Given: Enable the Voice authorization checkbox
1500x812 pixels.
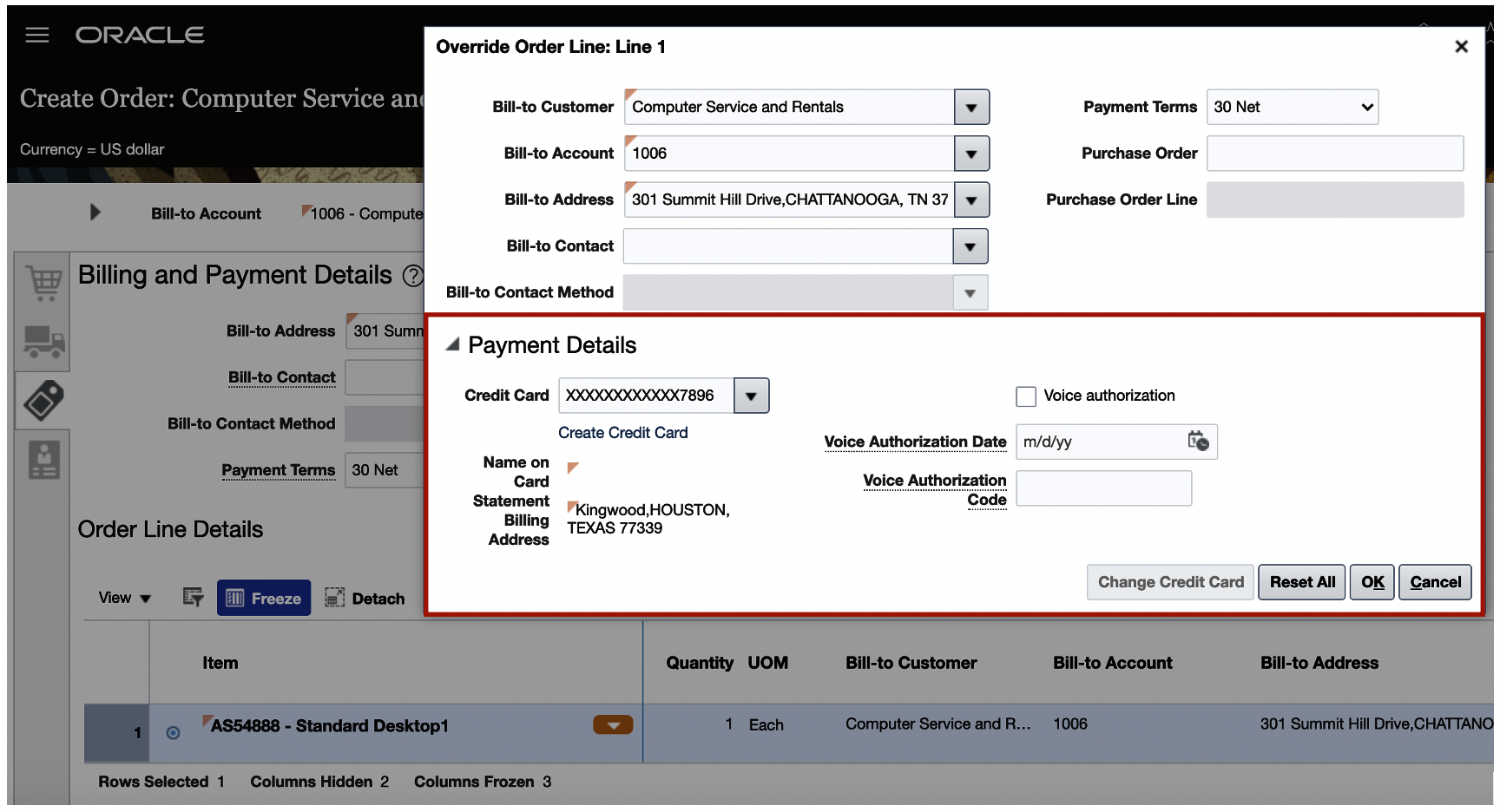Looking at the screenshot, I should coord(1026,396).
